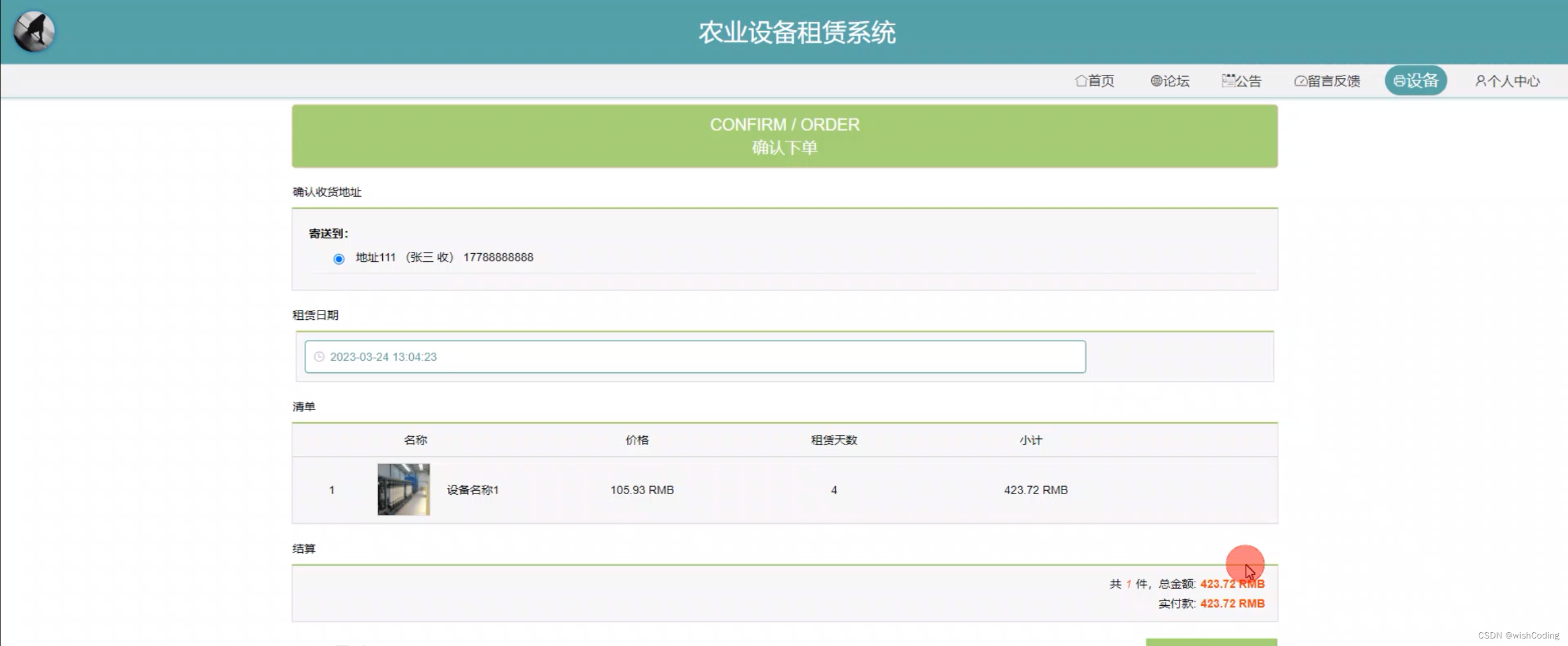Click the 设备名称1 product thumbnail
1568x646 pixels.
(x=404, y=490)
